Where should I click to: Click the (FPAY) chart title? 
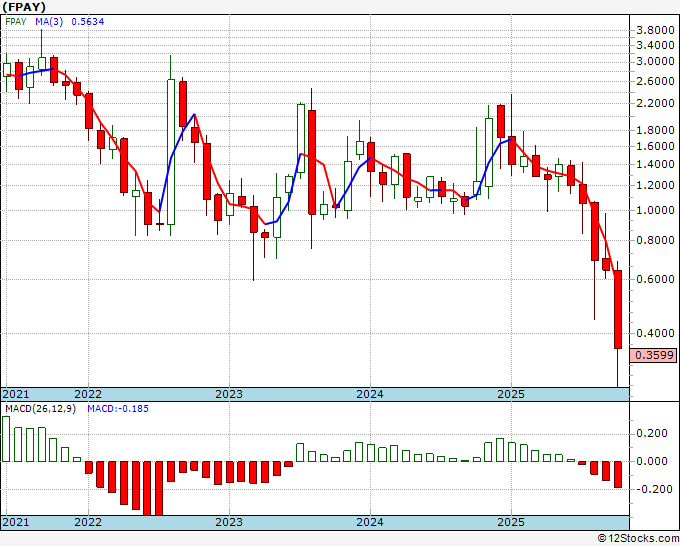(x=24, y=7)
